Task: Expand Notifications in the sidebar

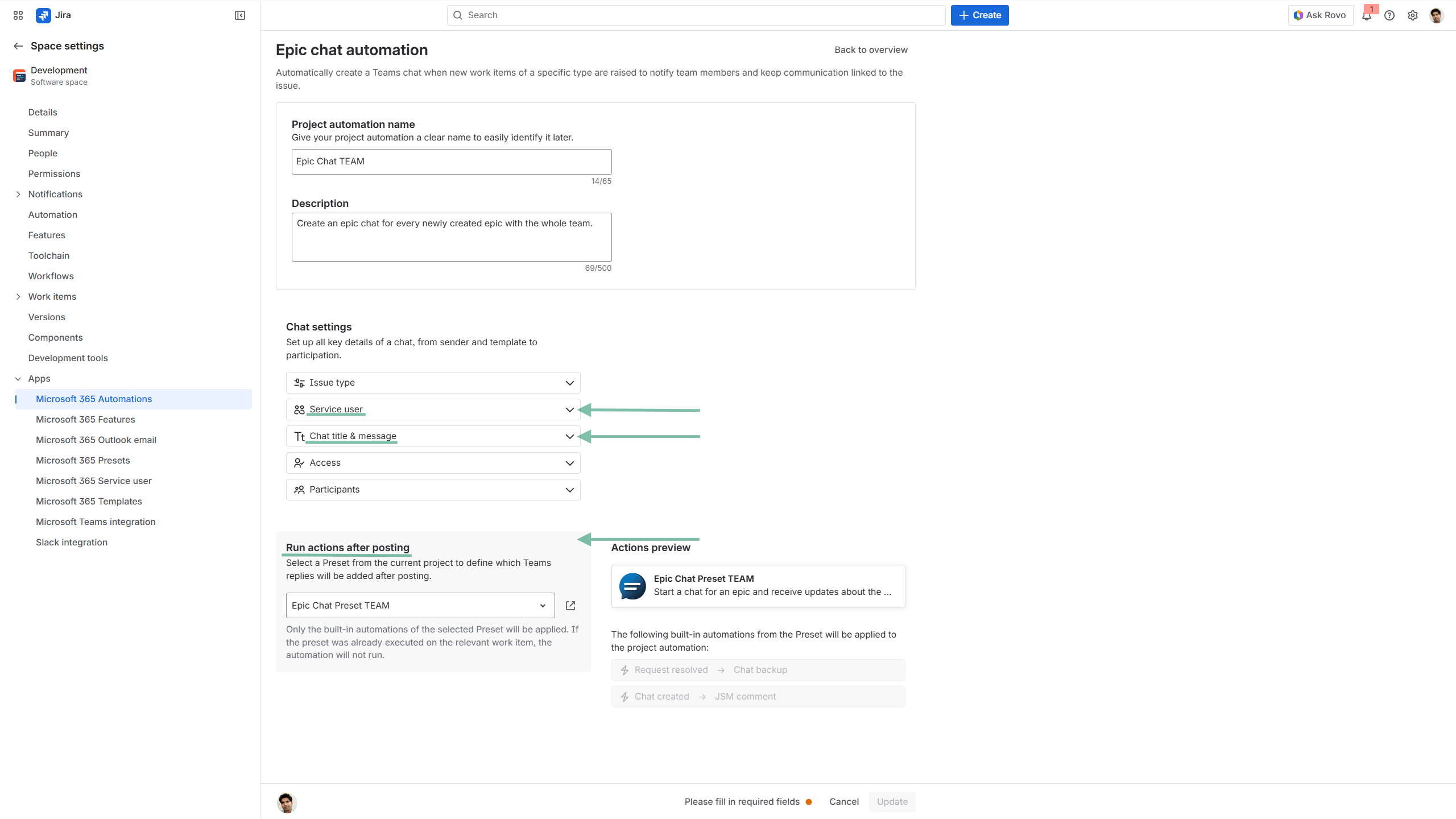Action: (18, 195)
